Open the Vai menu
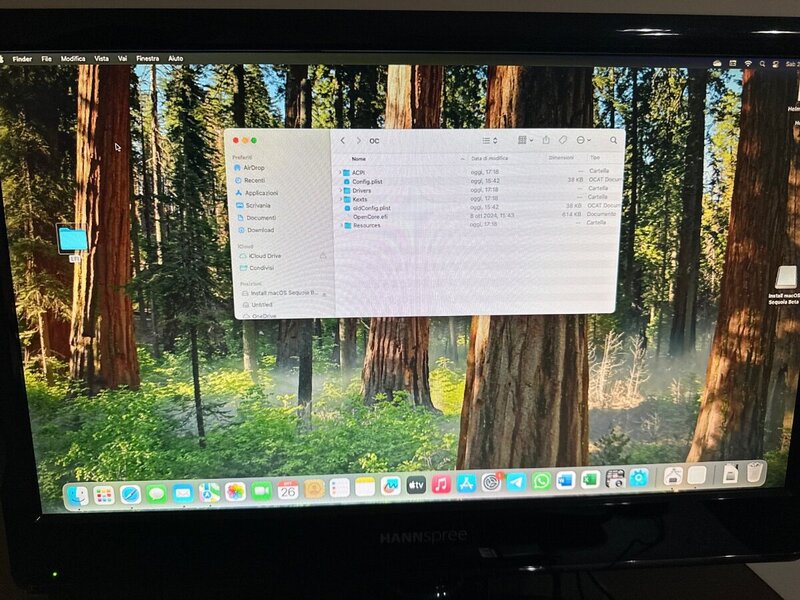Viewport: 800px width, 600px height. click(122, 59)
